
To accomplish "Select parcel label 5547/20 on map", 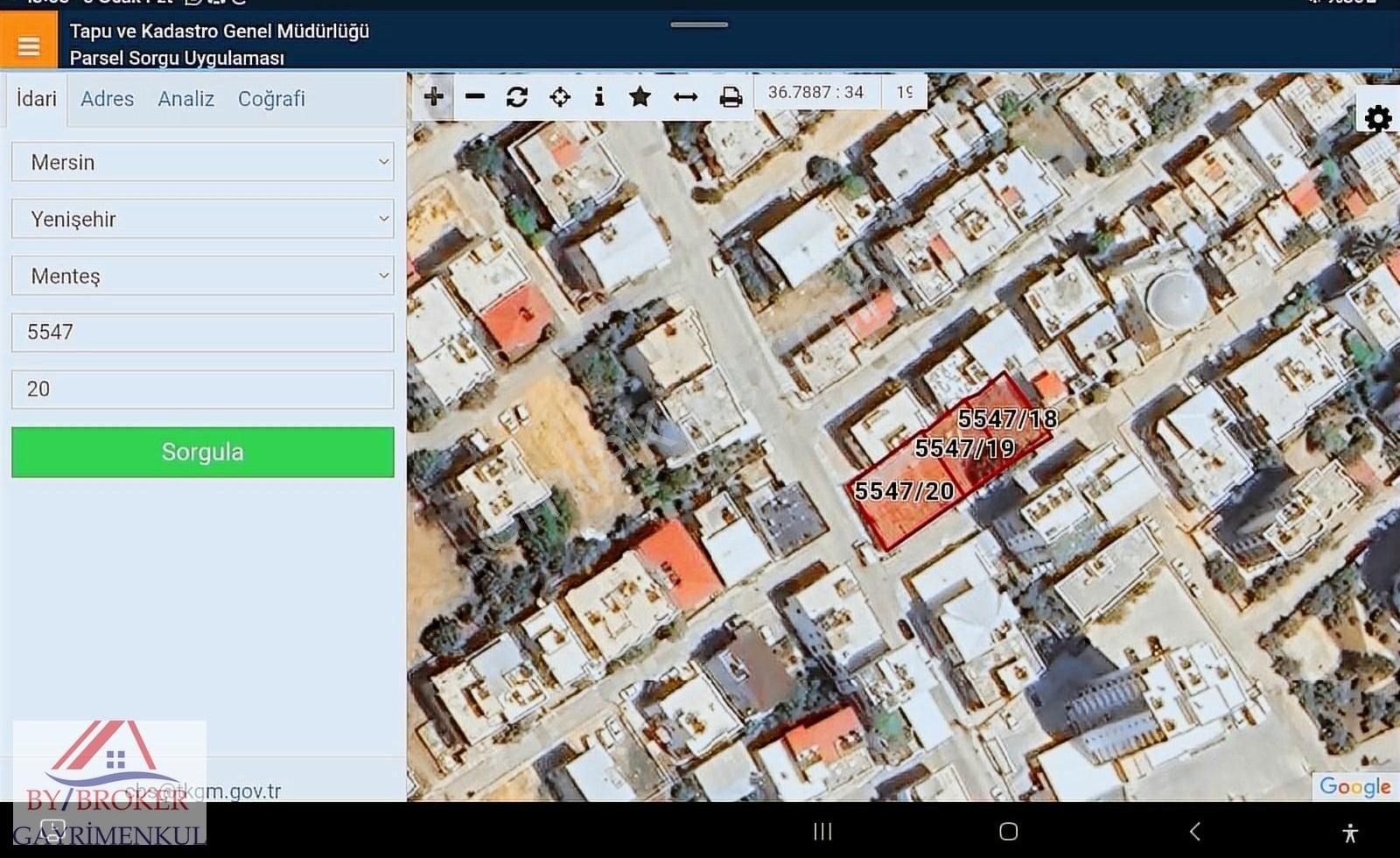I will pos(904,491).
